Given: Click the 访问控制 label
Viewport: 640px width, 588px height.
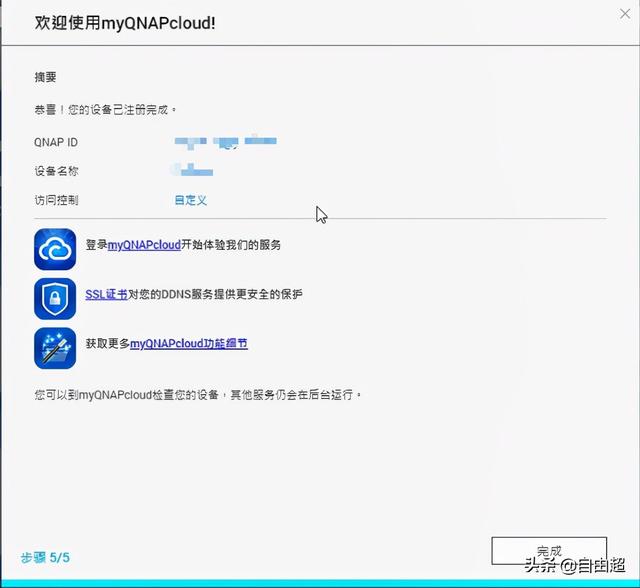Looking at the screenshot, I should pyautogui.click(x=56, y=200).
